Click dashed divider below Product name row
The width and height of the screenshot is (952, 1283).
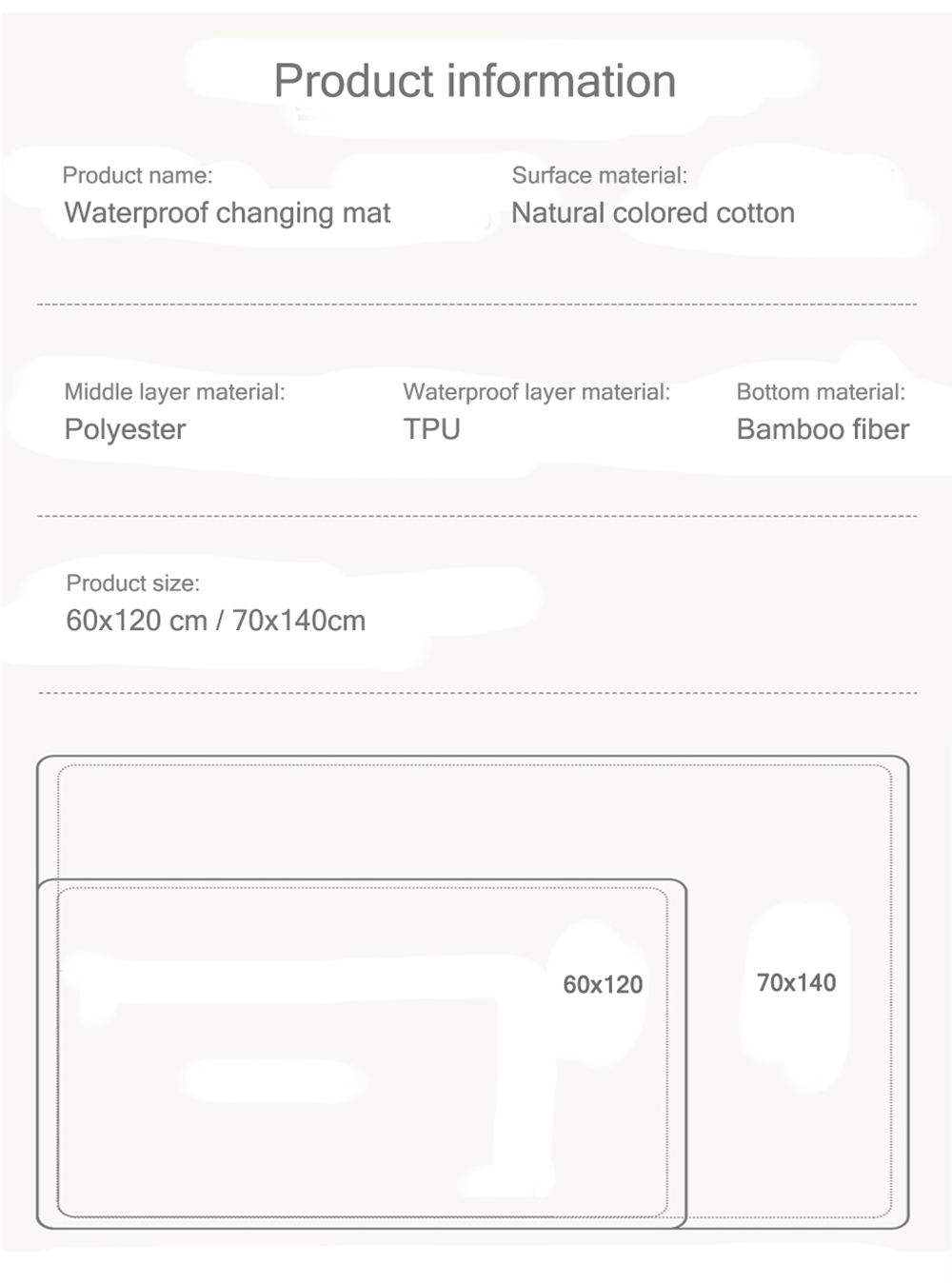pyautogui.click(x=476, y=305)
